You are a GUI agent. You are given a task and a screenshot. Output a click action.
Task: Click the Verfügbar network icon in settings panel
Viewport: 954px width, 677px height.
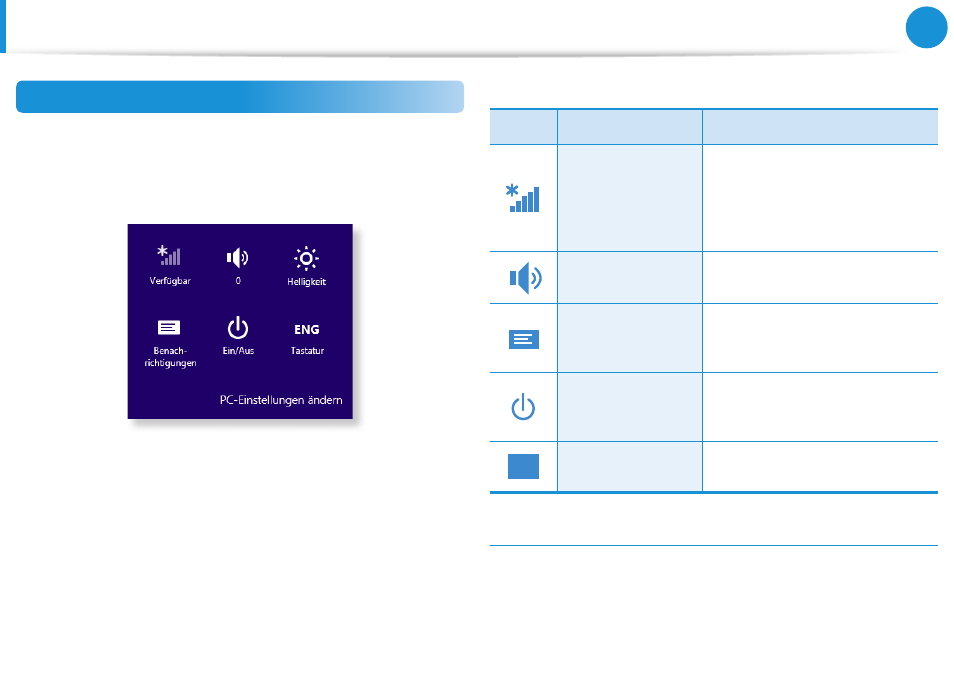point(169,255)
